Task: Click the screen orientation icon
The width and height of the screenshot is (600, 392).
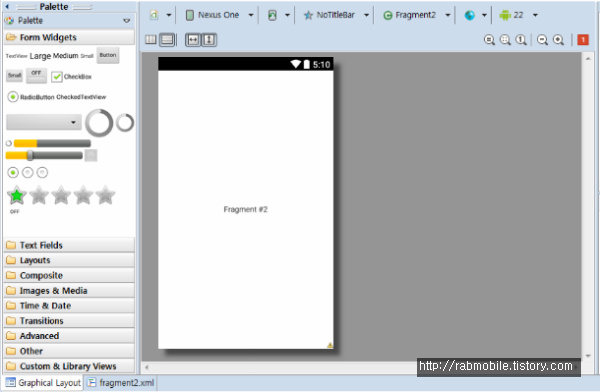Action: [x=272, y=15]
